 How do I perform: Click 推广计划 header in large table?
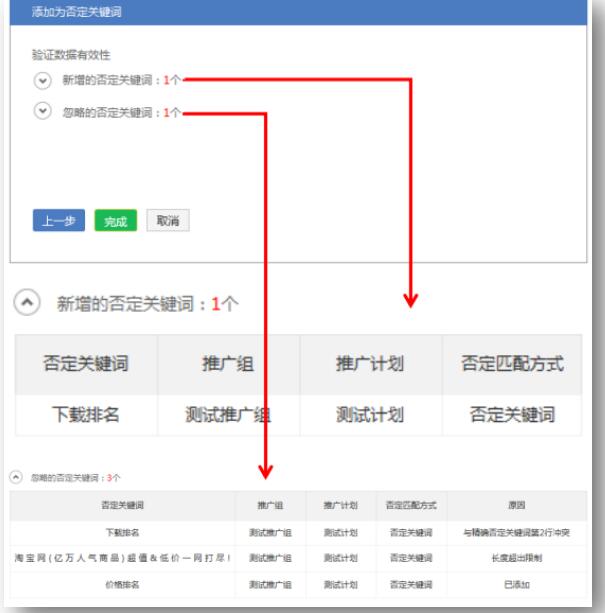(x=370, y=364)
